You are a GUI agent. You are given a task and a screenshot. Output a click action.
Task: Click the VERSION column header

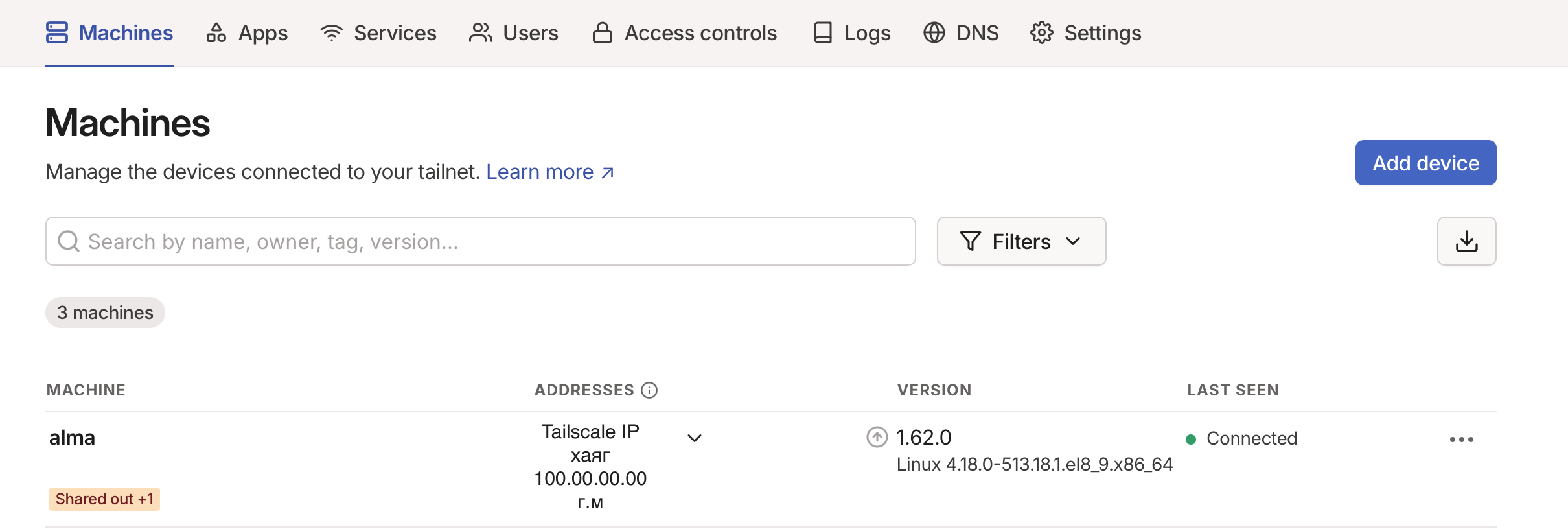[x=934, y=390]
